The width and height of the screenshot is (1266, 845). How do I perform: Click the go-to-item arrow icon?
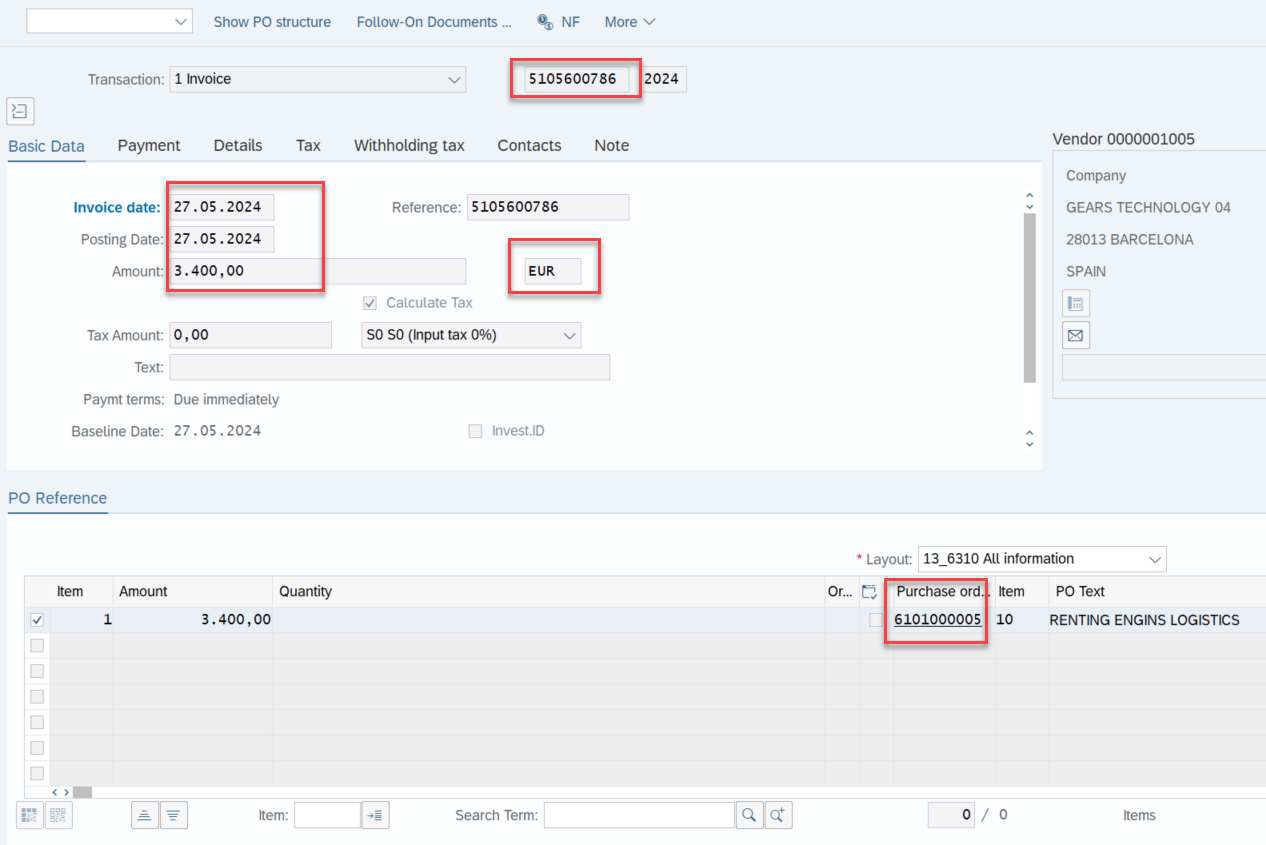(x=375, y=815)
